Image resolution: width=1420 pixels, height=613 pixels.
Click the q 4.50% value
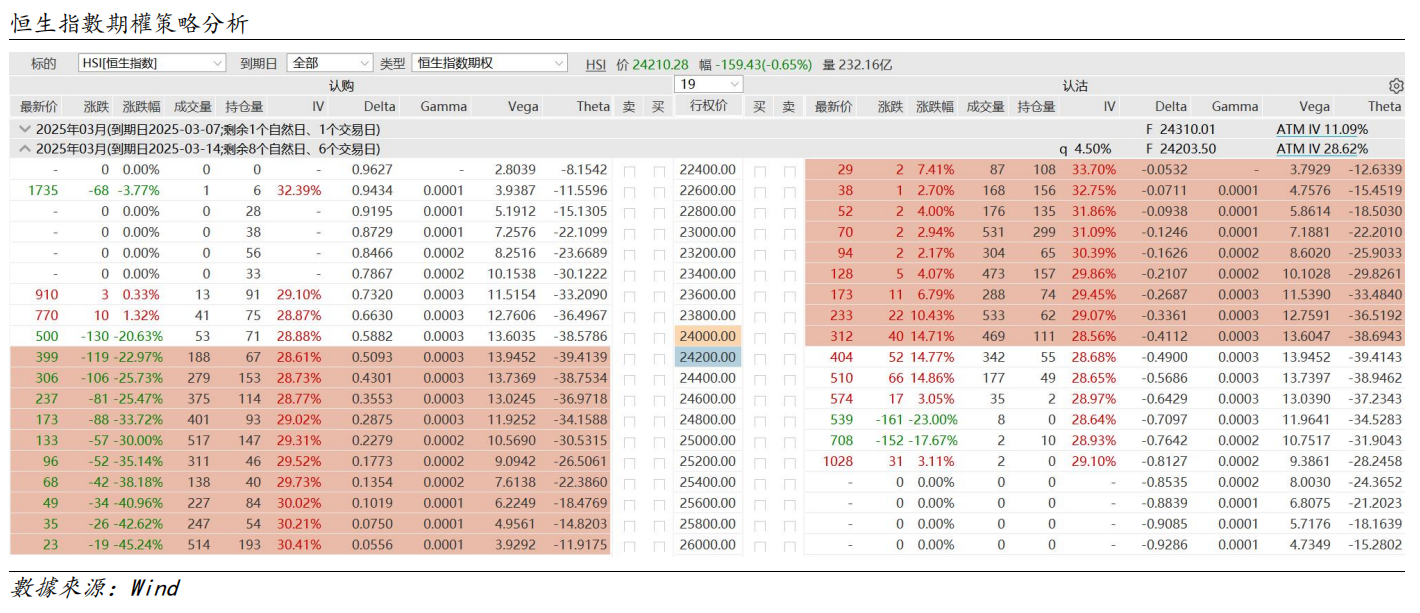(1085, 149)
